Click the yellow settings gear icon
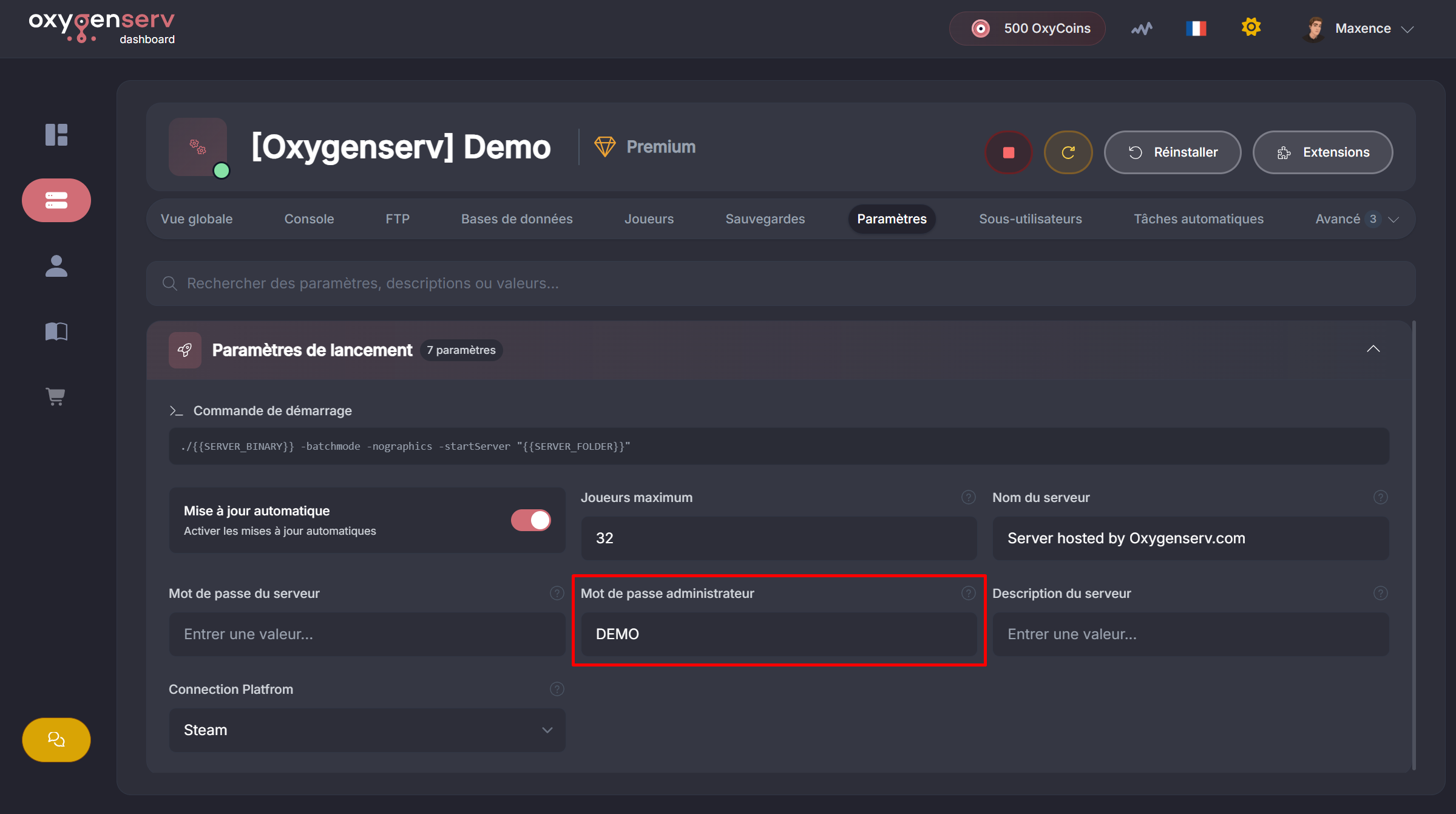This screenshot has height=814, width=1456. click(1251, 27)
